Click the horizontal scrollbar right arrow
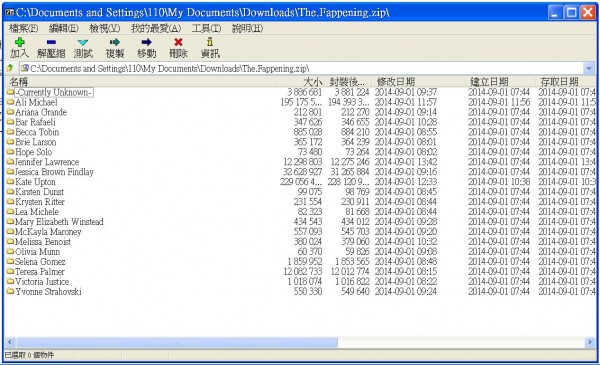This screenshot has width=600, height=365. pyautogui.click(x=590, y=342)
